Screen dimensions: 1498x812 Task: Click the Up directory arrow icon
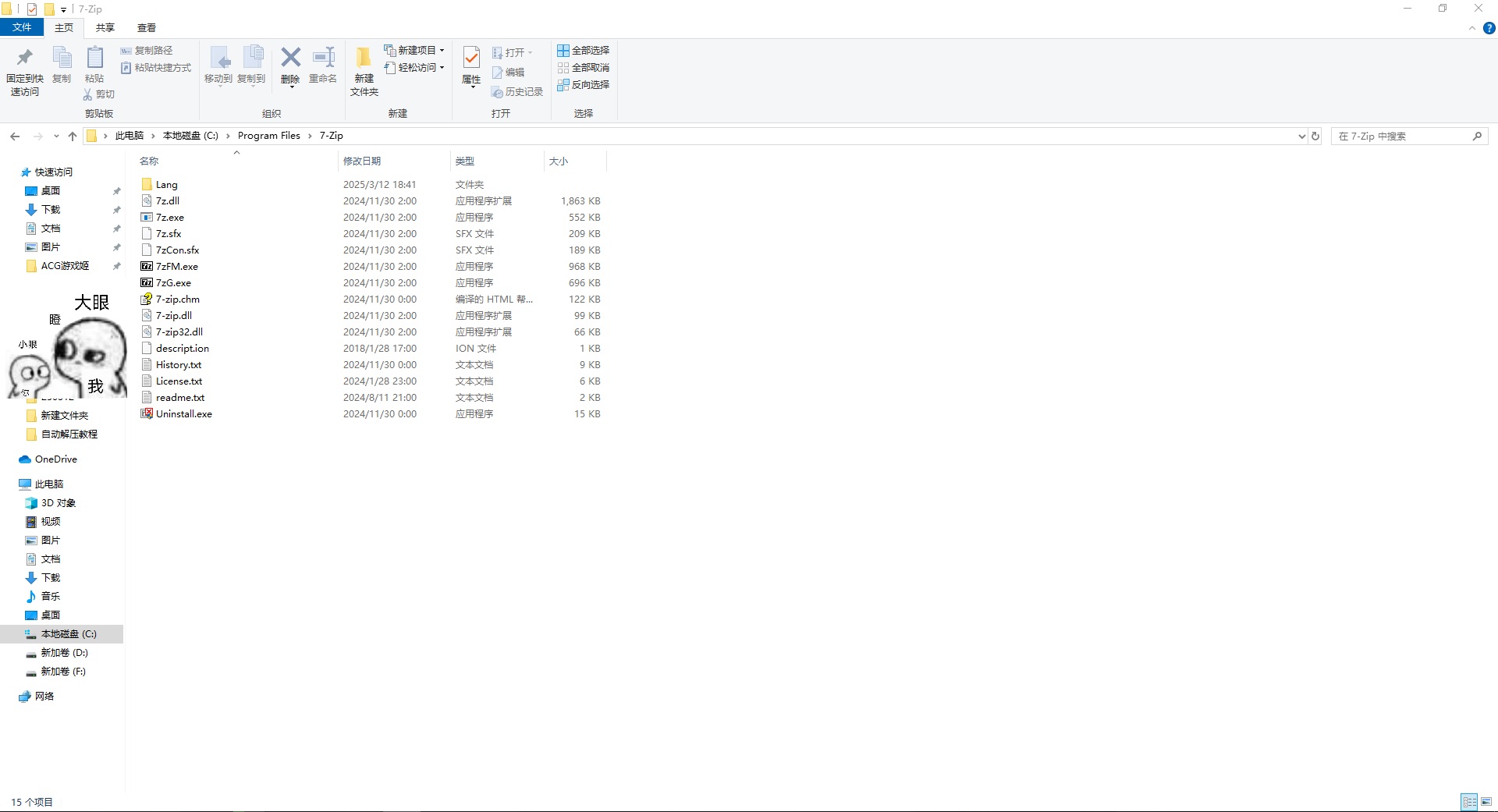click(73, 137)
